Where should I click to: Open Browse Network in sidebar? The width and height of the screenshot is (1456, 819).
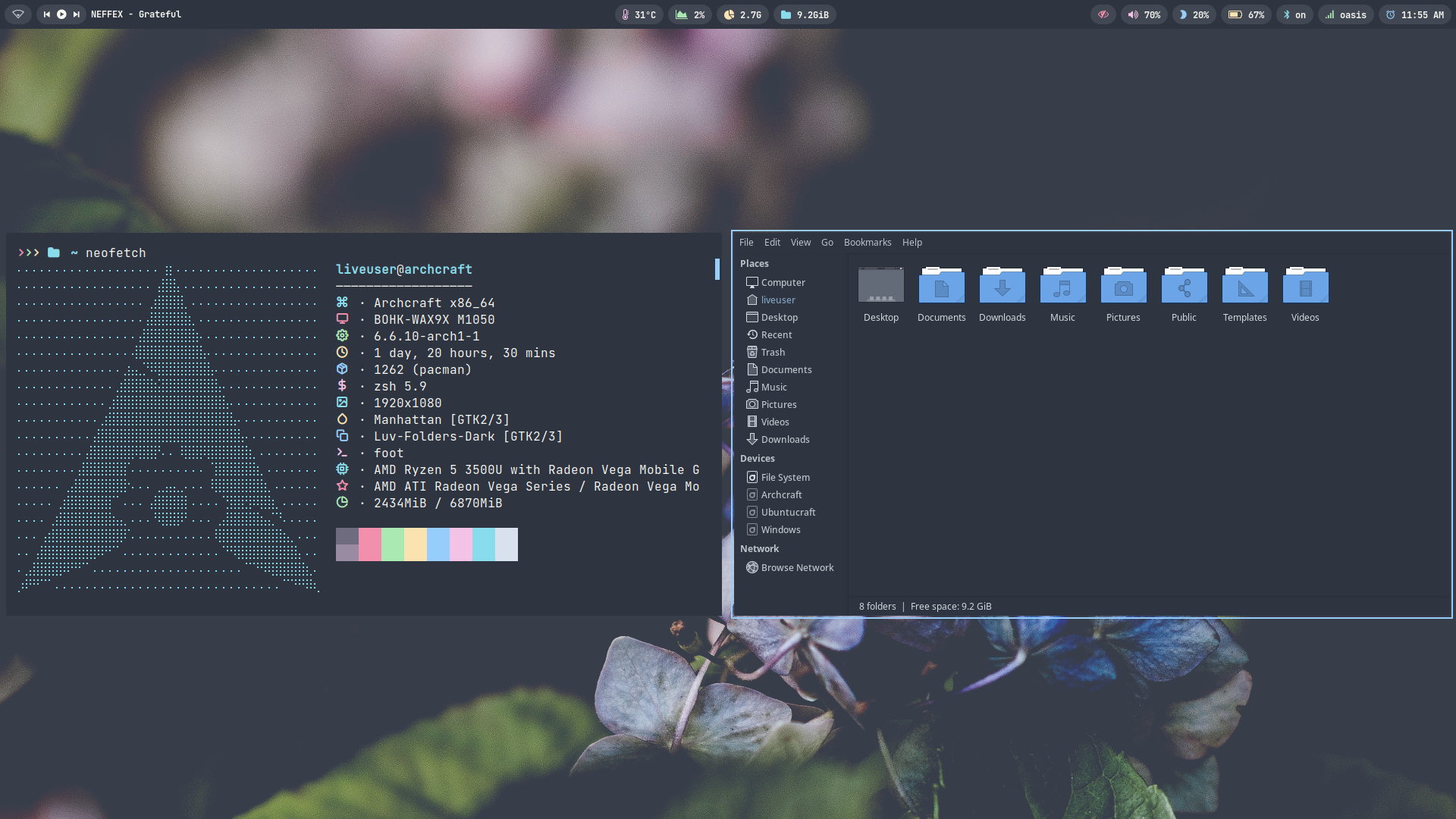pyautogui.click(x=796, y=568)
